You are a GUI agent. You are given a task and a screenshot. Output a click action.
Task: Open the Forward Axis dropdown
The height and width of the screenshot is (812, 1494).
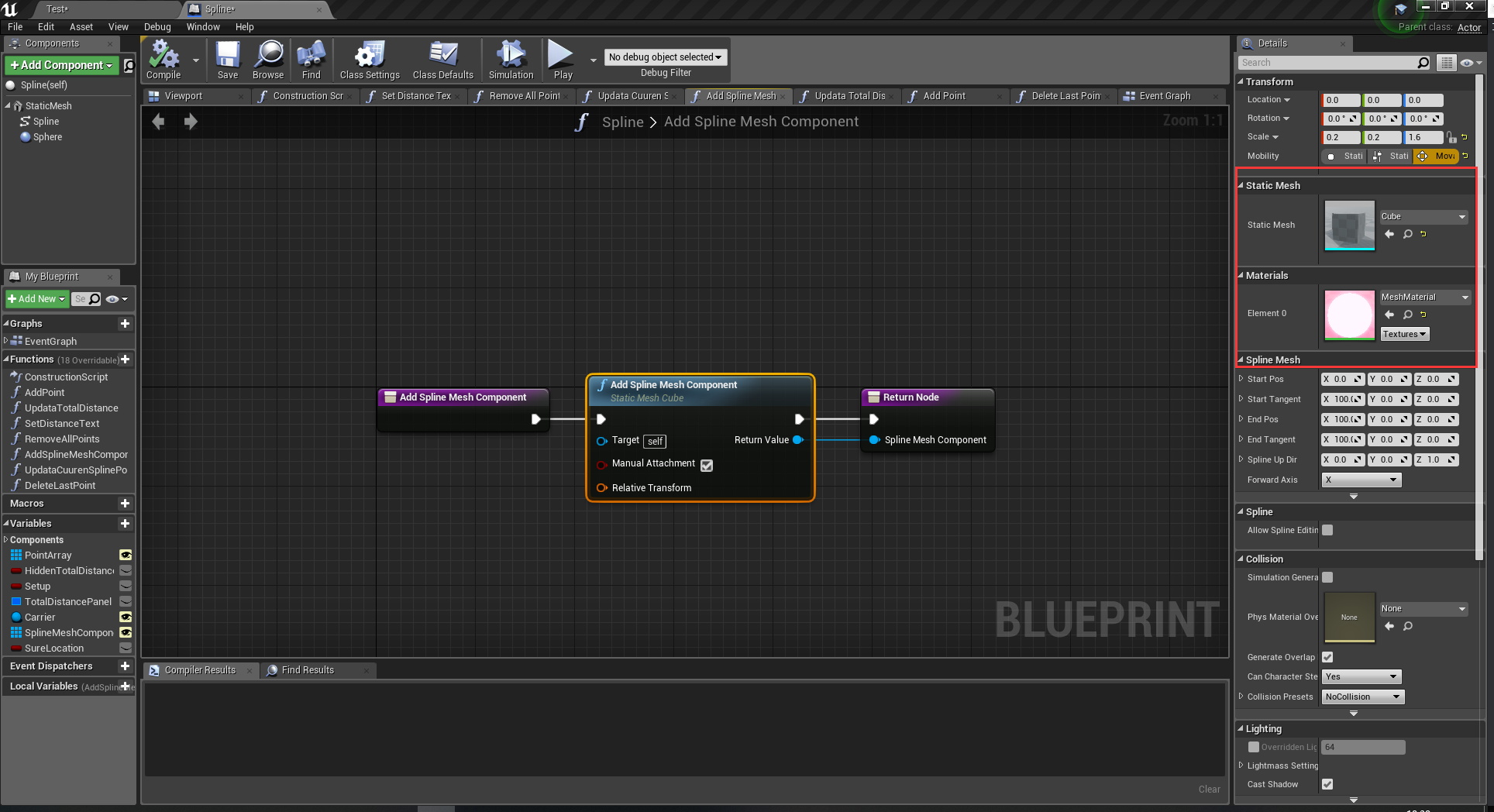point(1361,480)
